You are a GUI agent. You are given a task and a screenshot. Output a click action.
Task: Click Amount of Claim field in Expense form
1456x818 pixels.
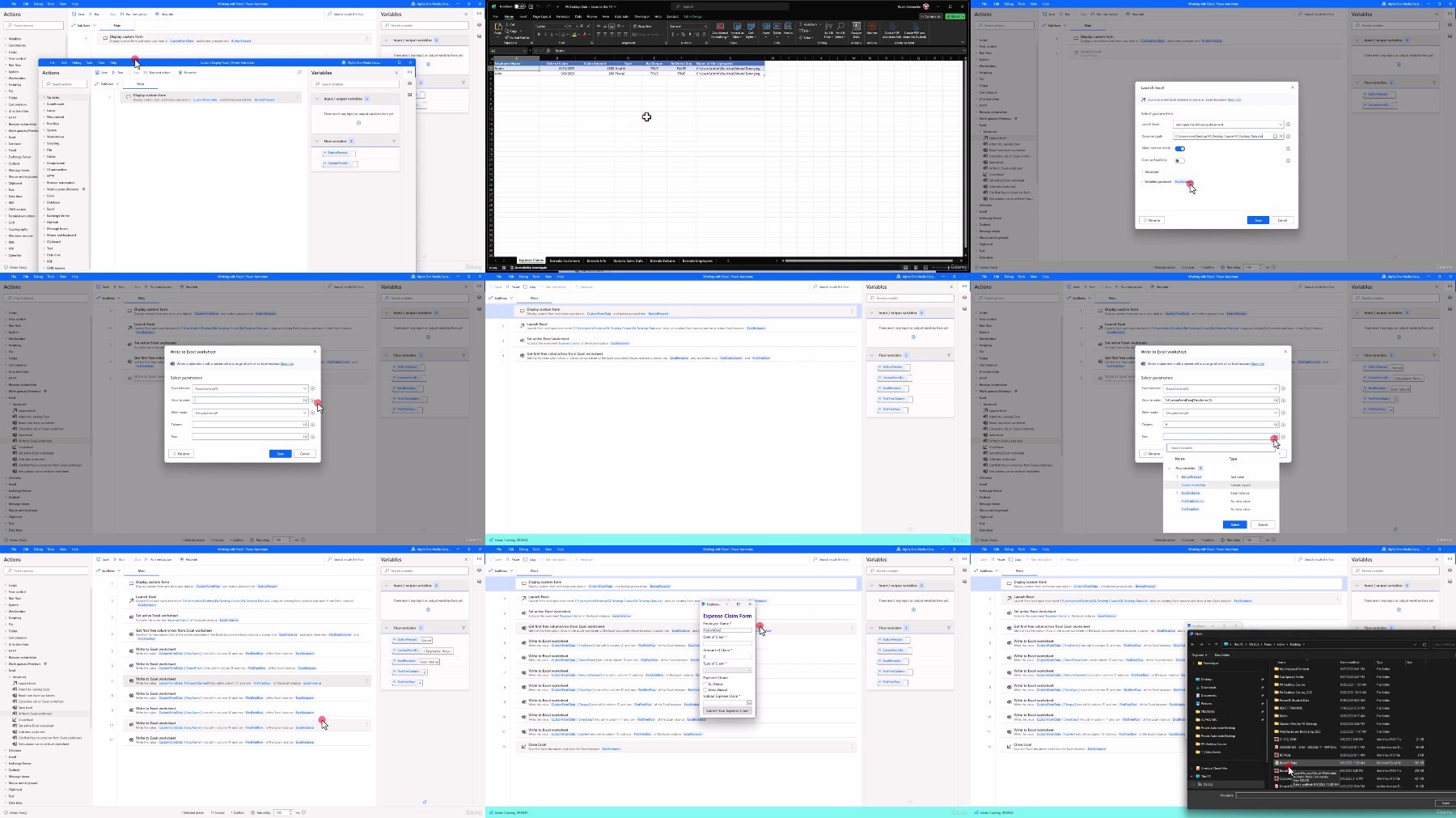point(727,657)
